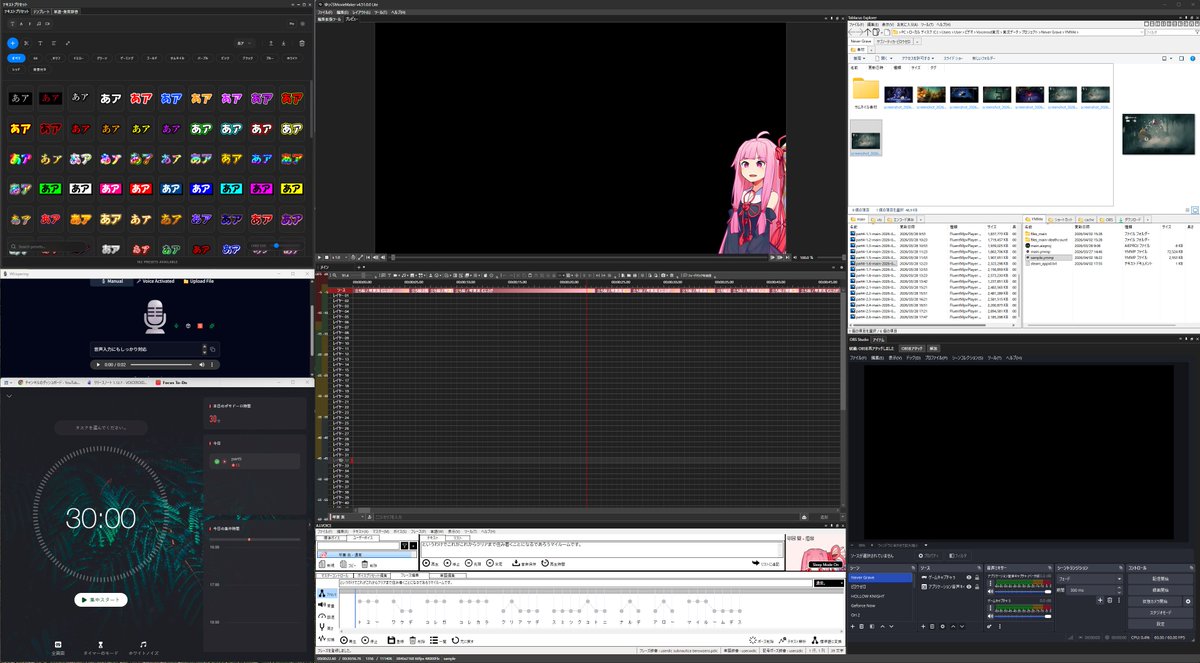Click the trash icon in text preset toolbar
Image resolution: width=1200 pixels, height=663 pixels.
pos(302,43)
